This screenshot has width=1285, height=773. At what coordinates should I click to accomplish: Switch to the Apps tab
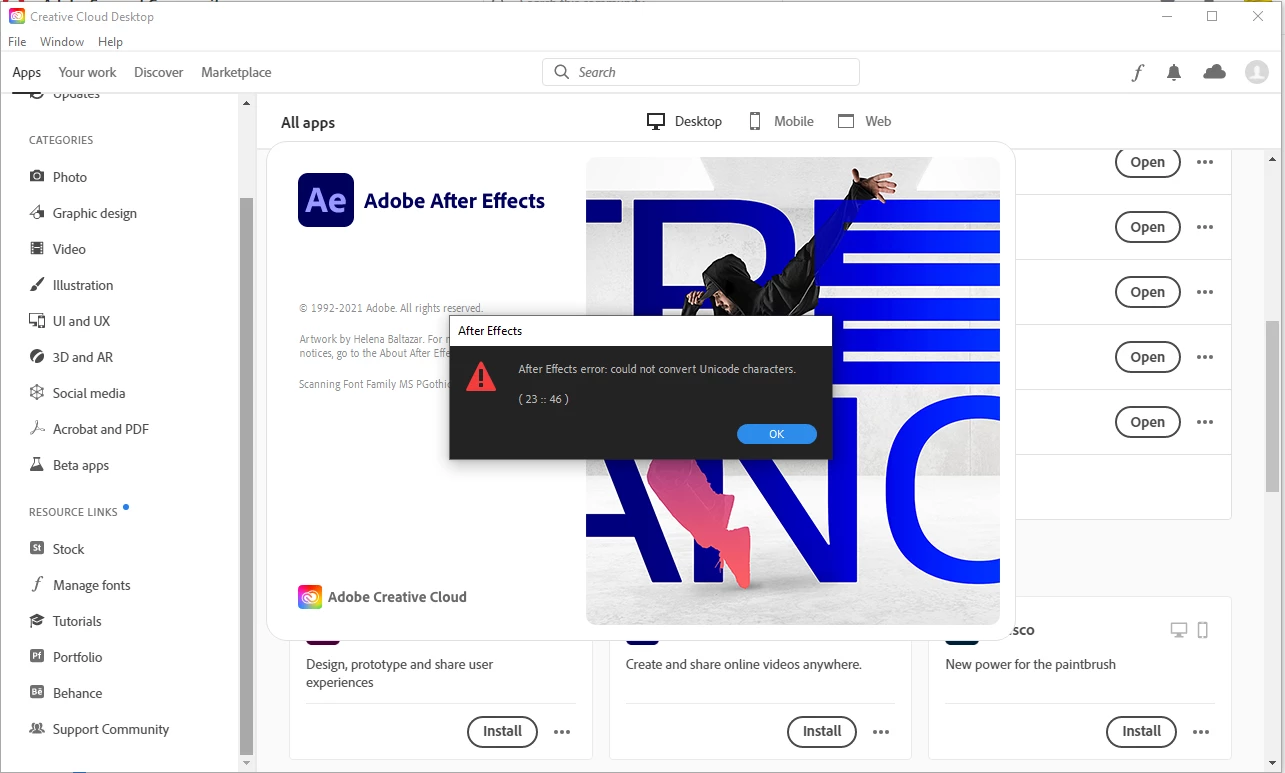pyautogui.click(x=27, y=72)
